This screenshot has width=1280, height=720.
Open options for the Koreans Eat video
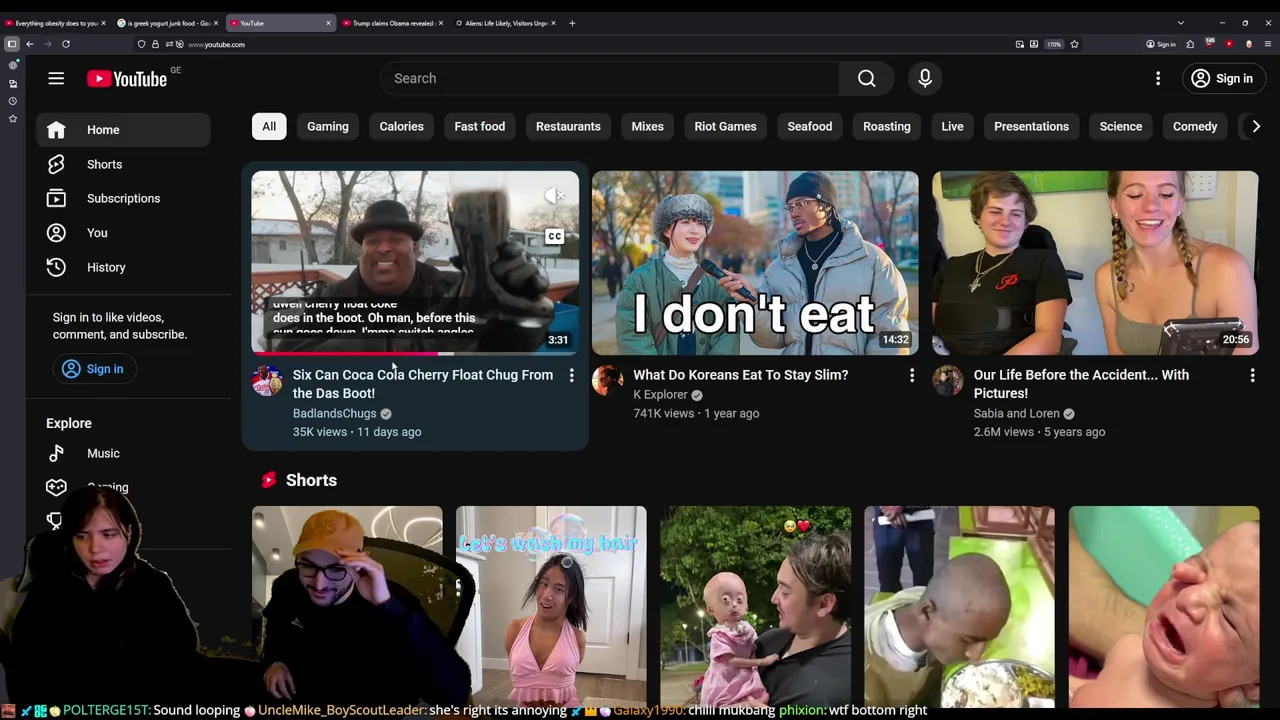(x=911, y=375)
